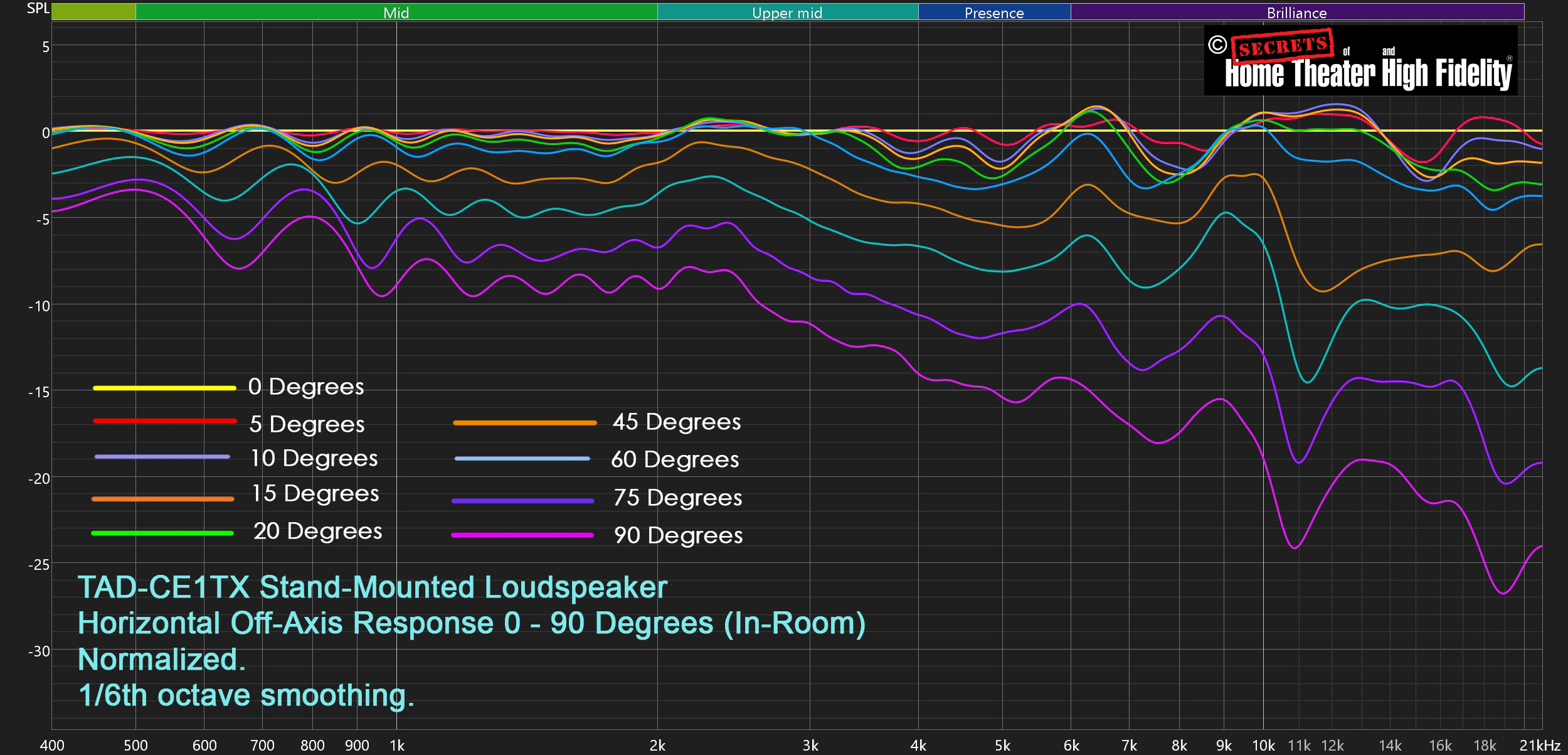
Task: Click the '5 Degrees' legend text
Action: [x=307, y=424]
